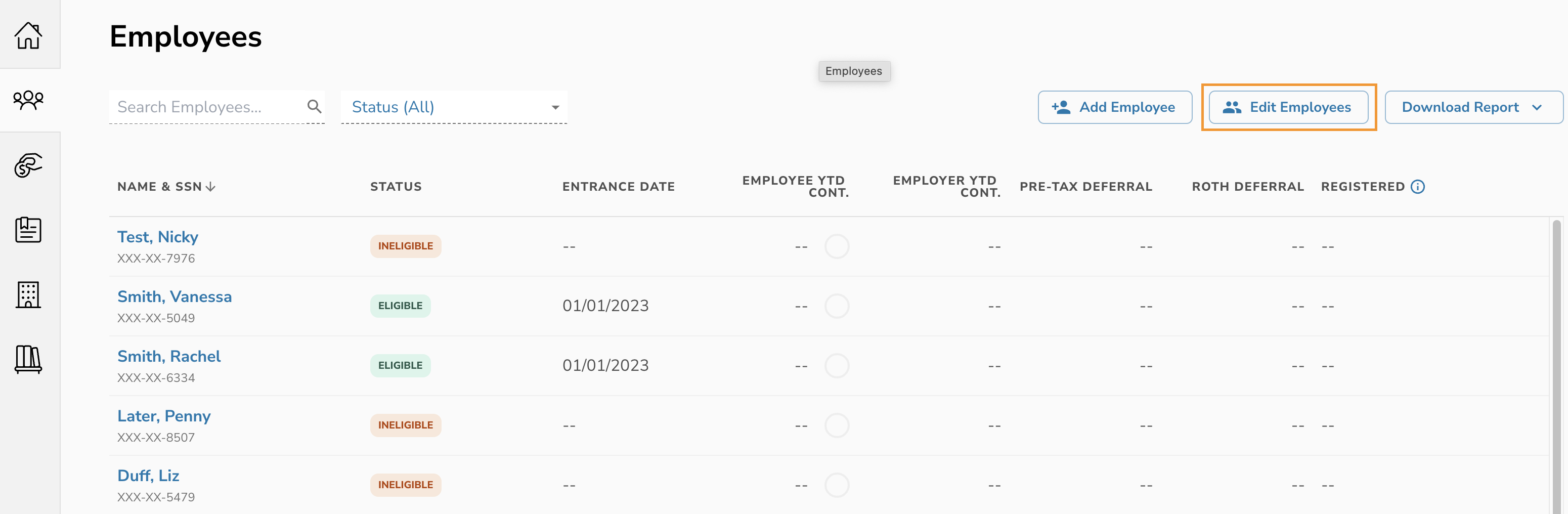Open Duff, Liz employee profile
Viewport: 1568px width, 514px height.
click(x=148, y=476)
